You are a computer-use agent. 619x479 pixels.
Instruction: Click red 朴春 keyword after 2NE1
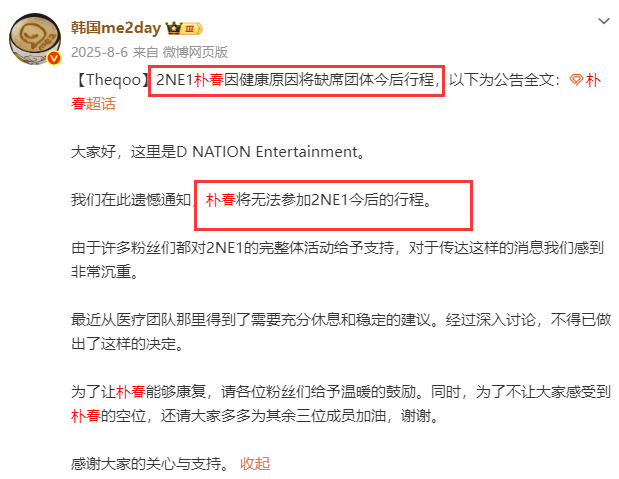click(x=209, y=80)
